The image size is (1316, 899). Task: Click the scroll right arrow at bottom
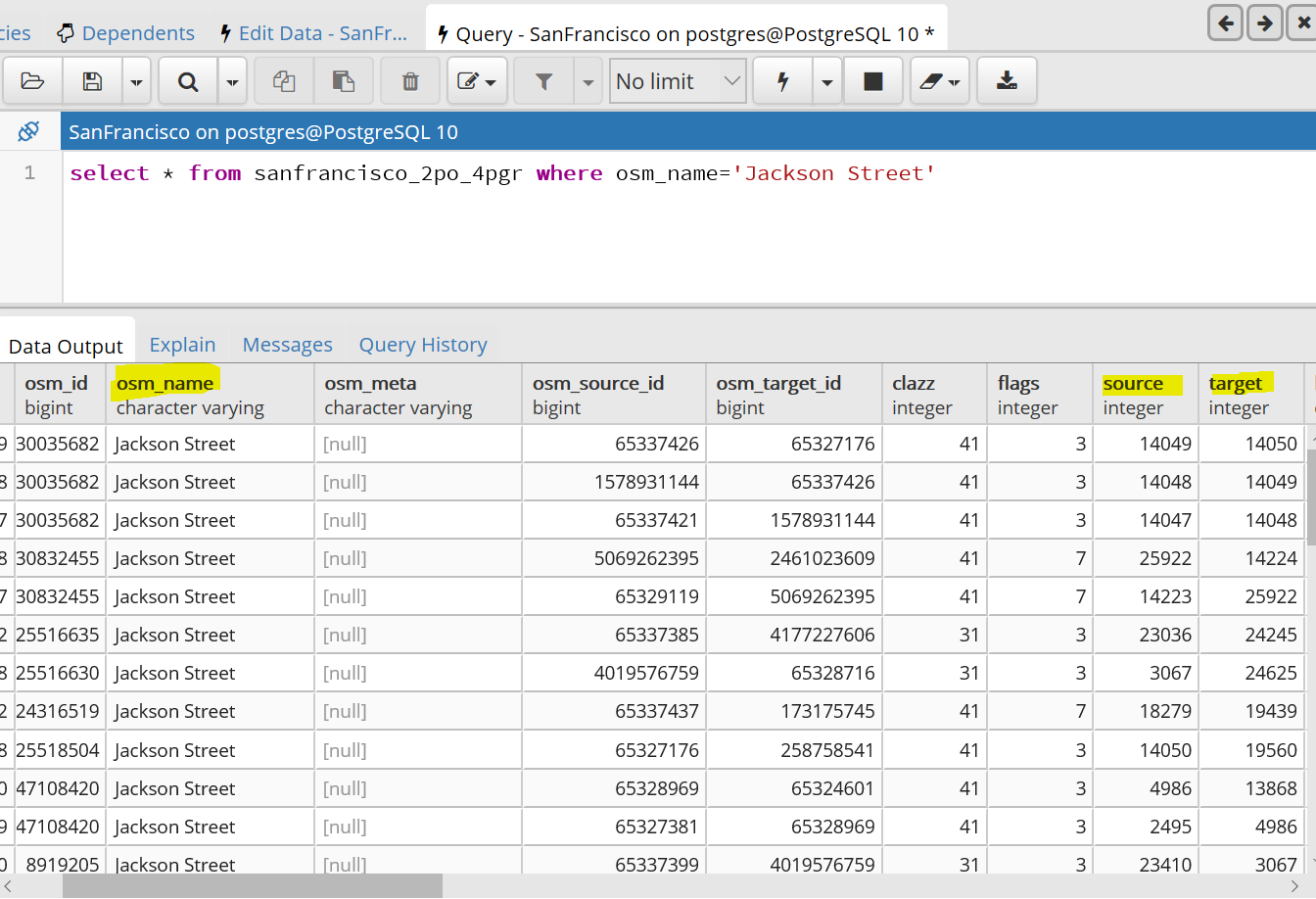tap(1295, 886)
